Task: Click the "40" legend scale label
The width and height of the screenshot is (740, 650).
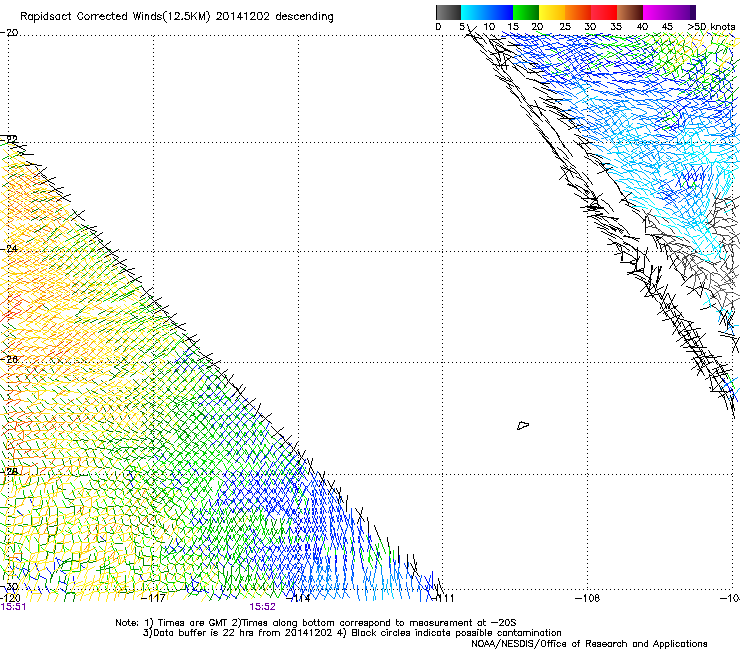Action: tap(642, 27)
